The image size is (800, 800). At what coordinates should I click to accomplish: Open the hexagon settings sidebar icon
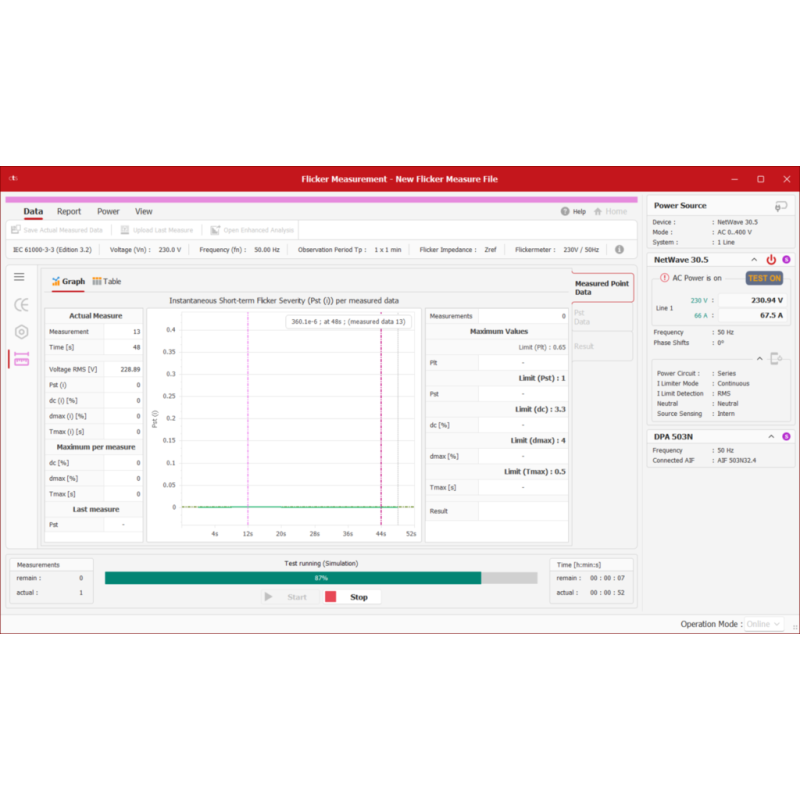point(21,332)
